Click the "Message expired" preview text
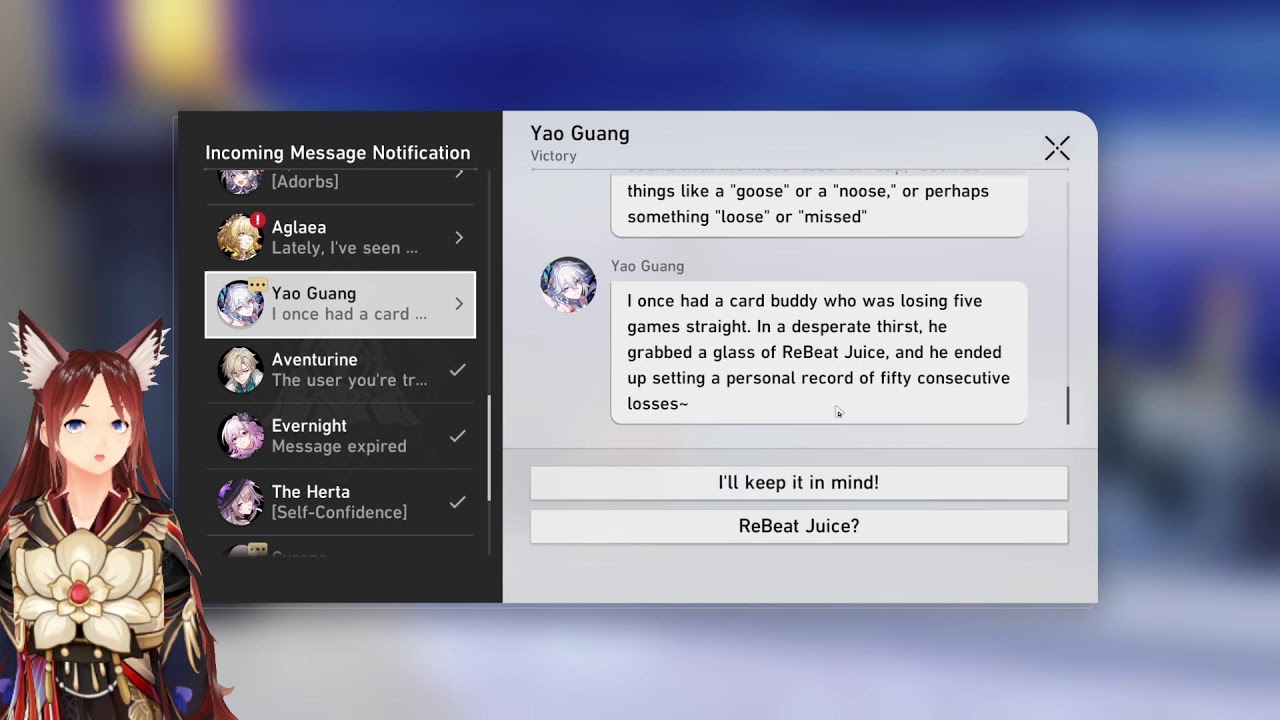1280x720 pixels. click(339, 446)
